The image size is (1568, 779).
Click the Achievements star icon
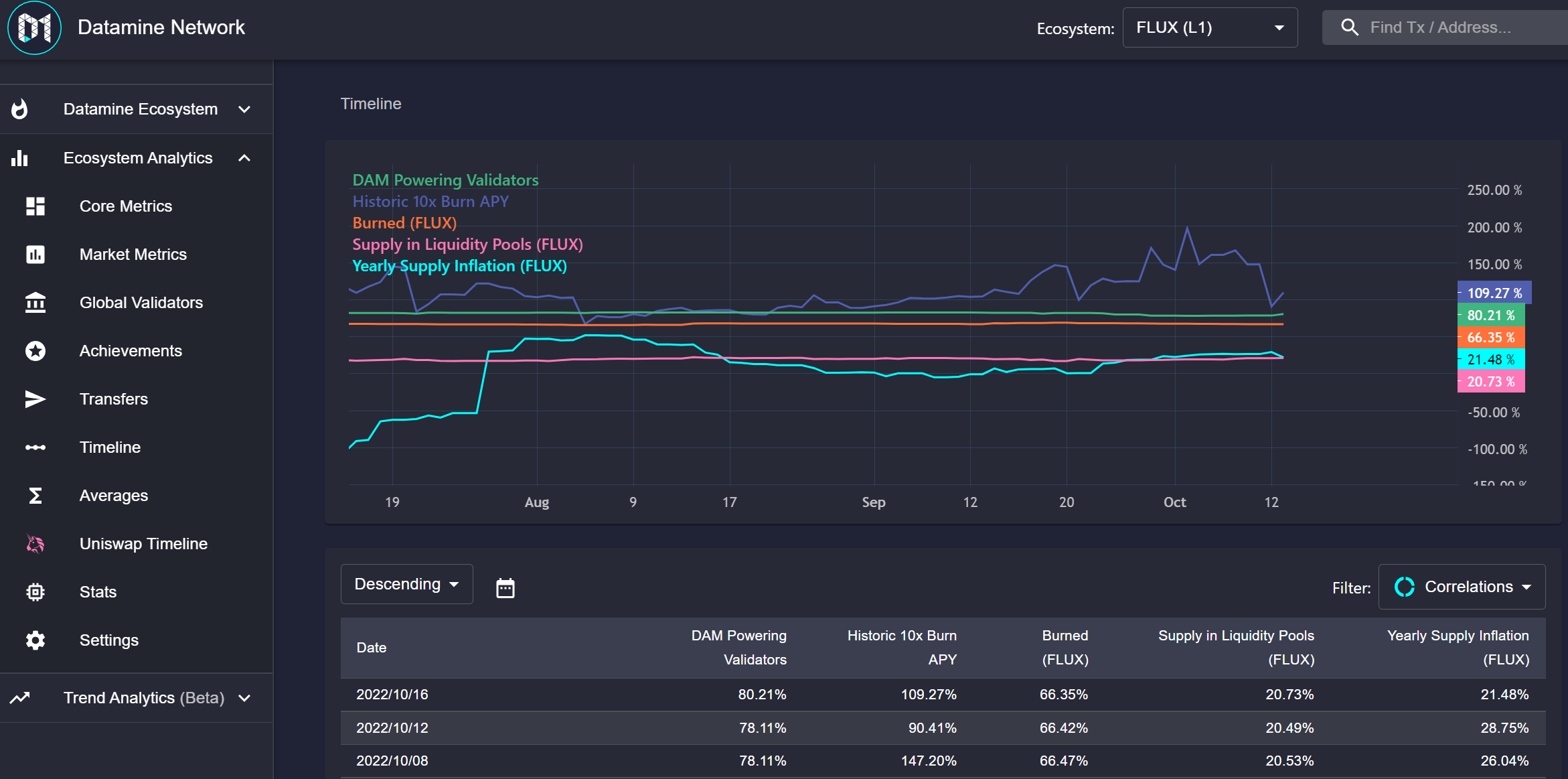point(35,351)
